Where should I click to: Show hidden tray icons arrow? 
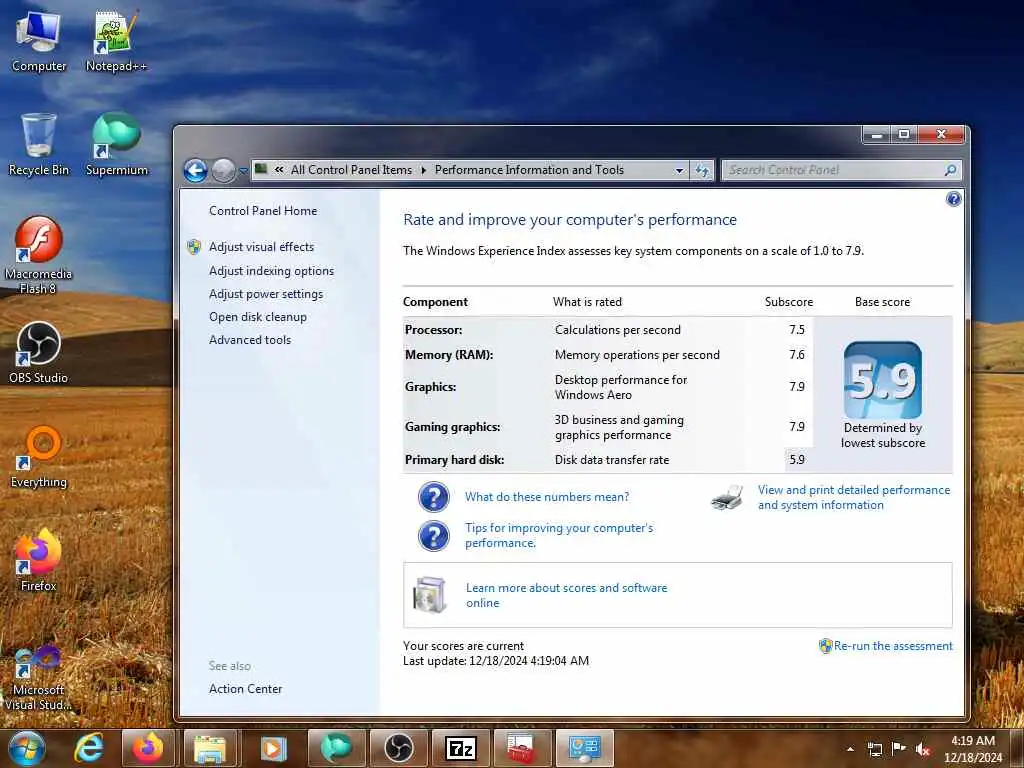pos(850,749)
